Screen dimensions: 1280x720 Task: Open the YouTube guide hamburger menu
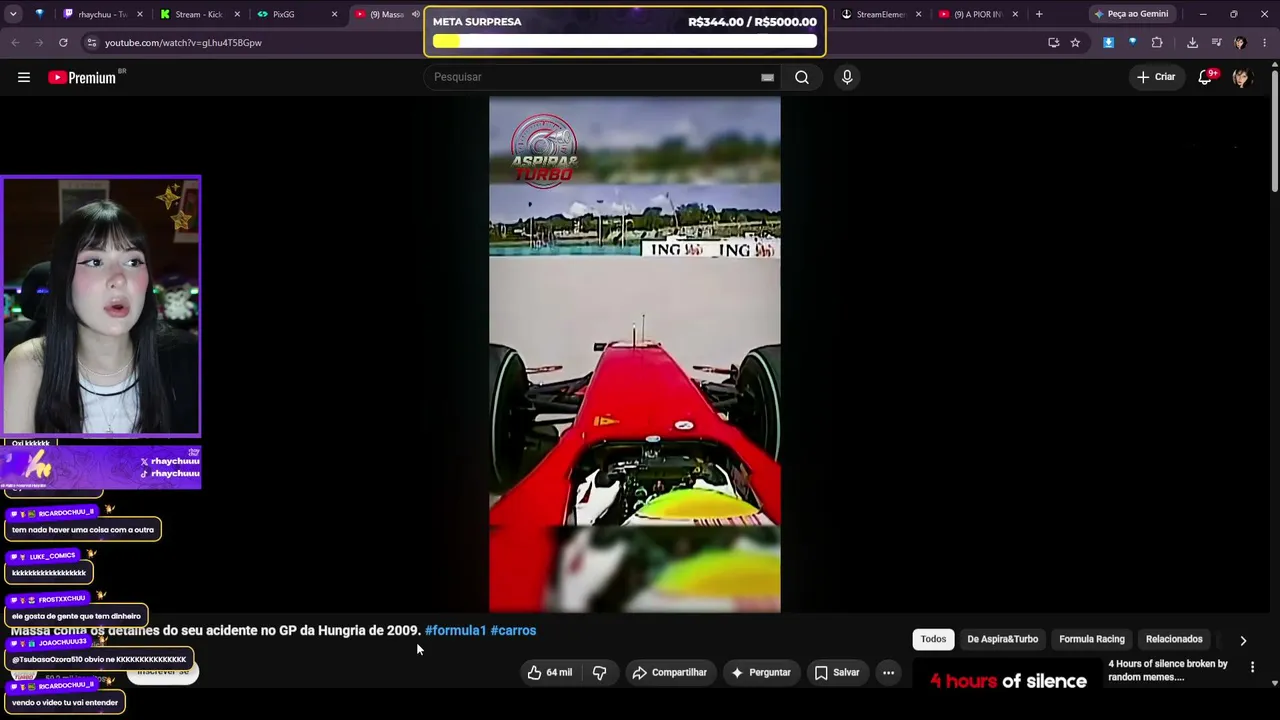(24, 77)
